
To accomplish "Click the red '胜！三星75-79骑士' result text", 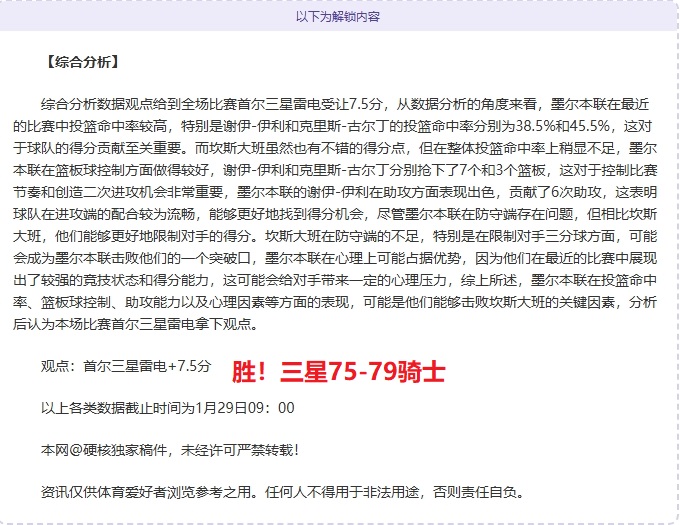I will pos(339,372).
